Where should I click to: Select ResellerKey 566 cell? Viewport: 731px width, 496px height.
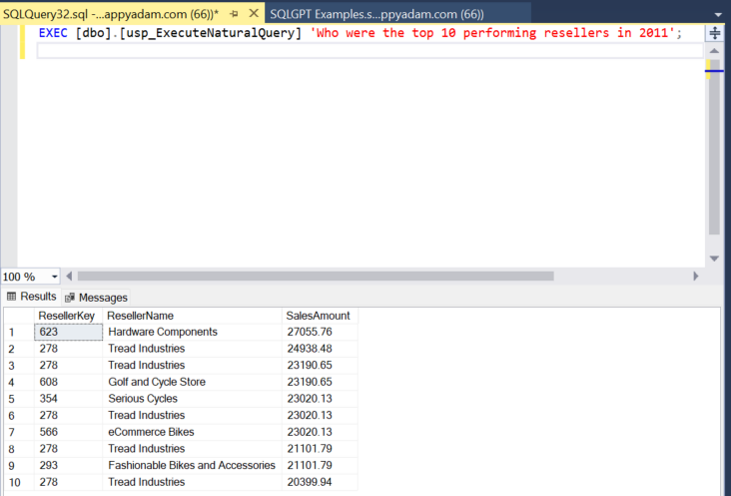click(68, 432)
